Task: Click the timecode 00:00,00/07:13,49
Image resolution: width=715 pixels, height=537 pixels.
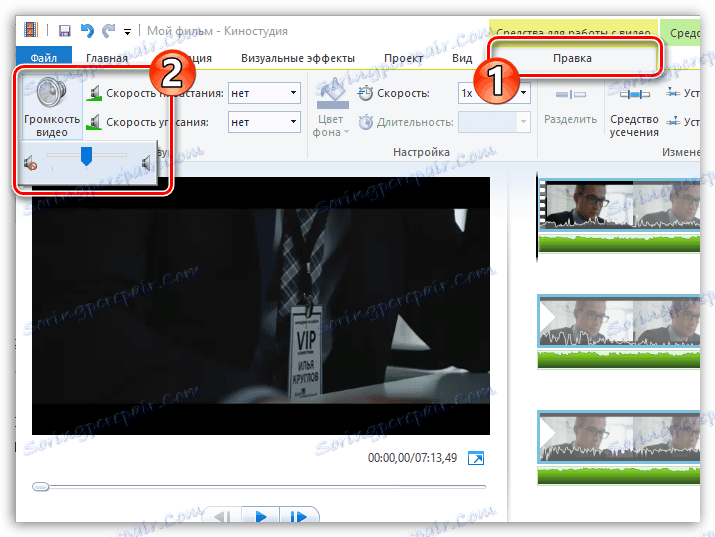Action: [x=412, y=458]
